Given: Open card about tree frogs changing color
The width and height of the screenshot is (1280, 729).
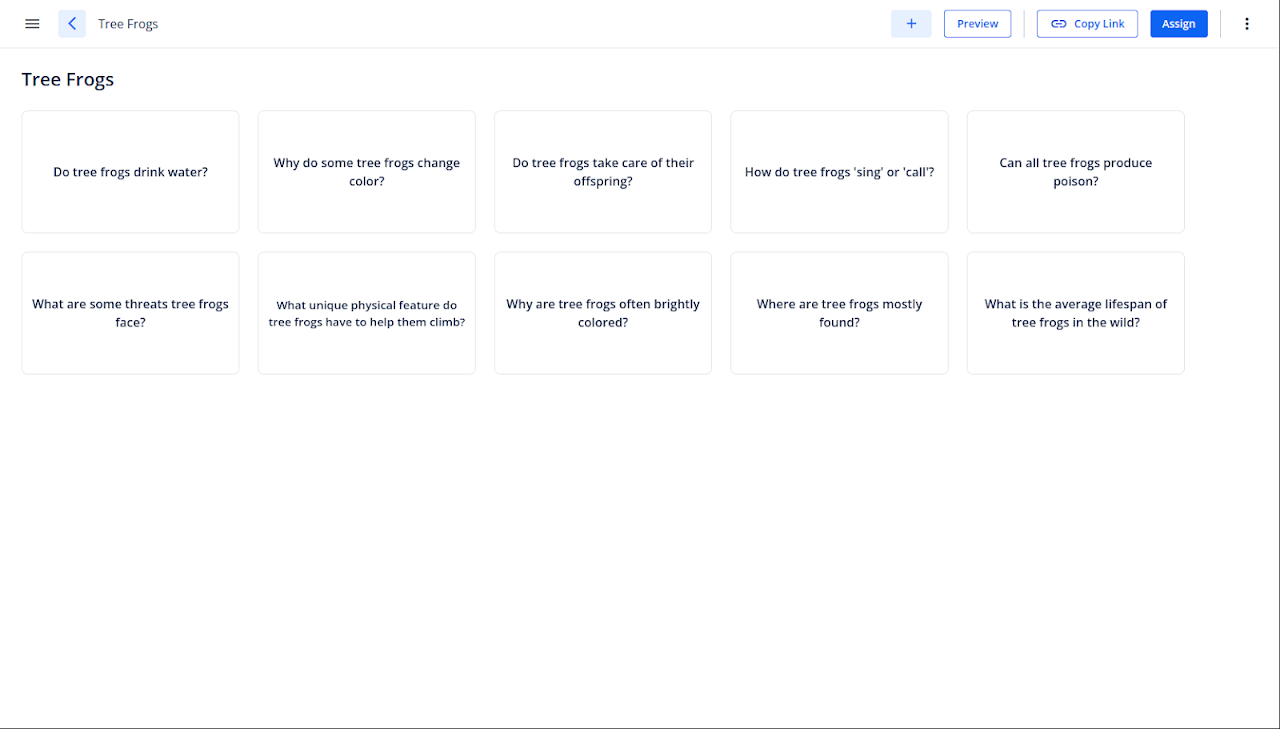Looking at the screenshot, I should click(x=367, y=172).
